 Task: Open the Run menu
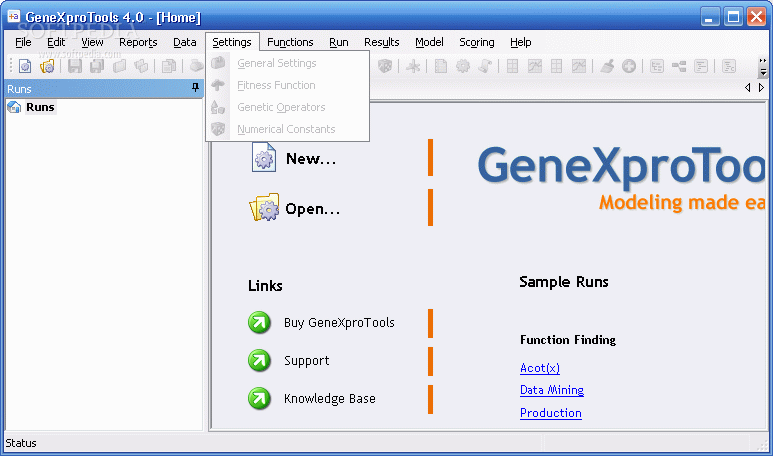point(339,42)
